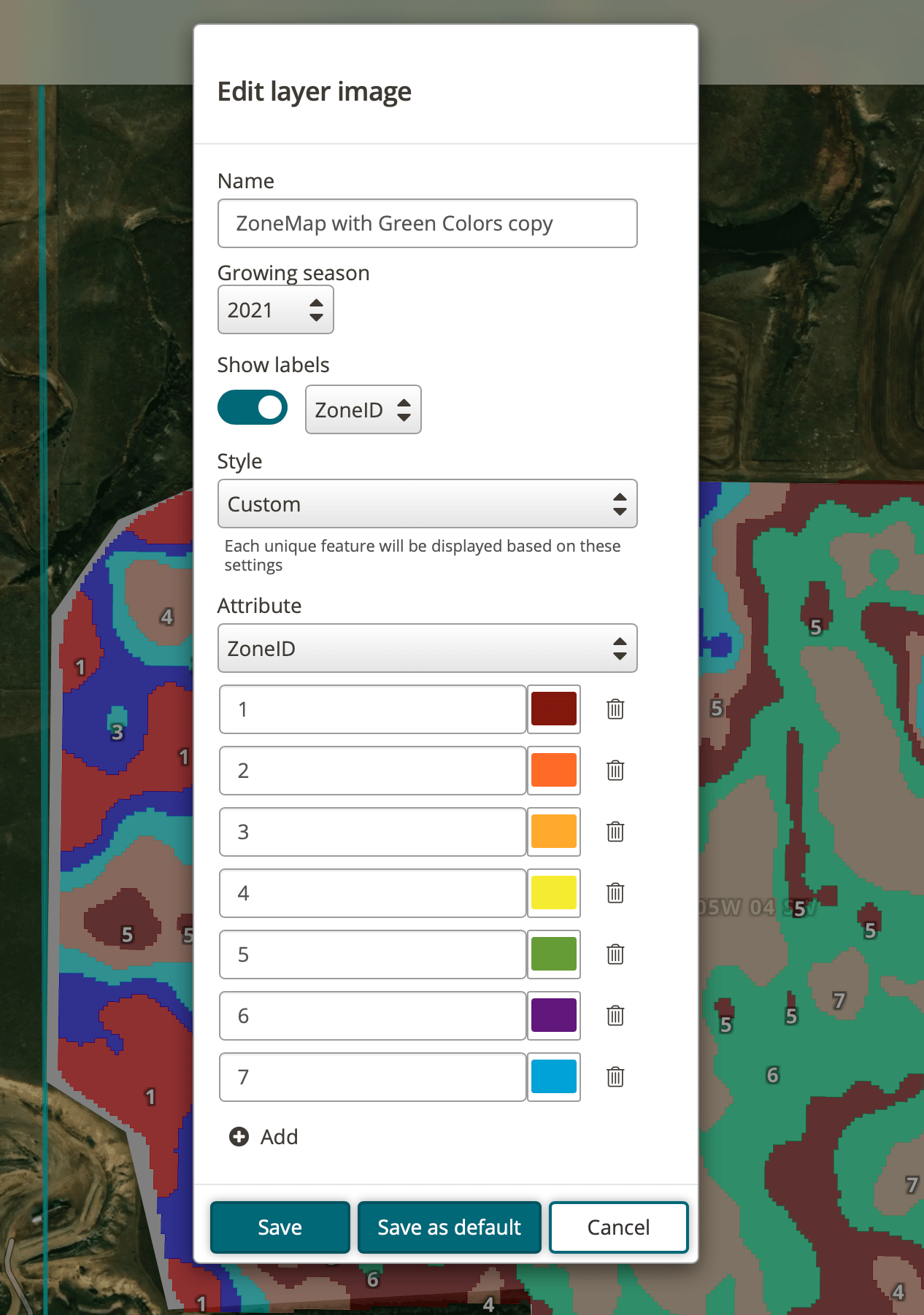Click the "Edit layer image" heading

click(x=315, y=92)
